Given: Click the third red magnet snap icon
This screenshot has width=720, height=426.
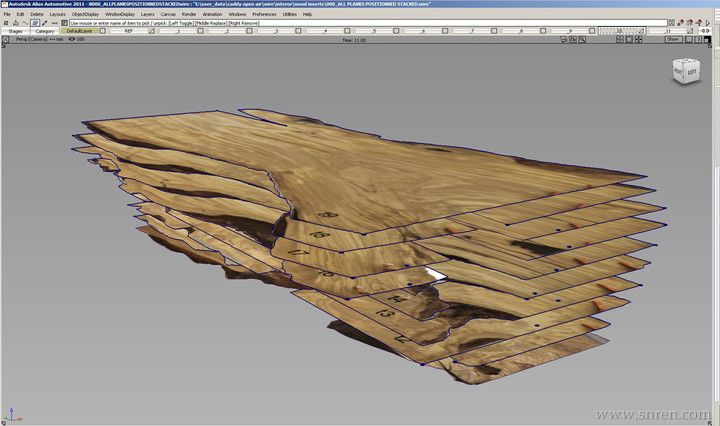Looking at the screenshot, I should (x=699, y=22).
